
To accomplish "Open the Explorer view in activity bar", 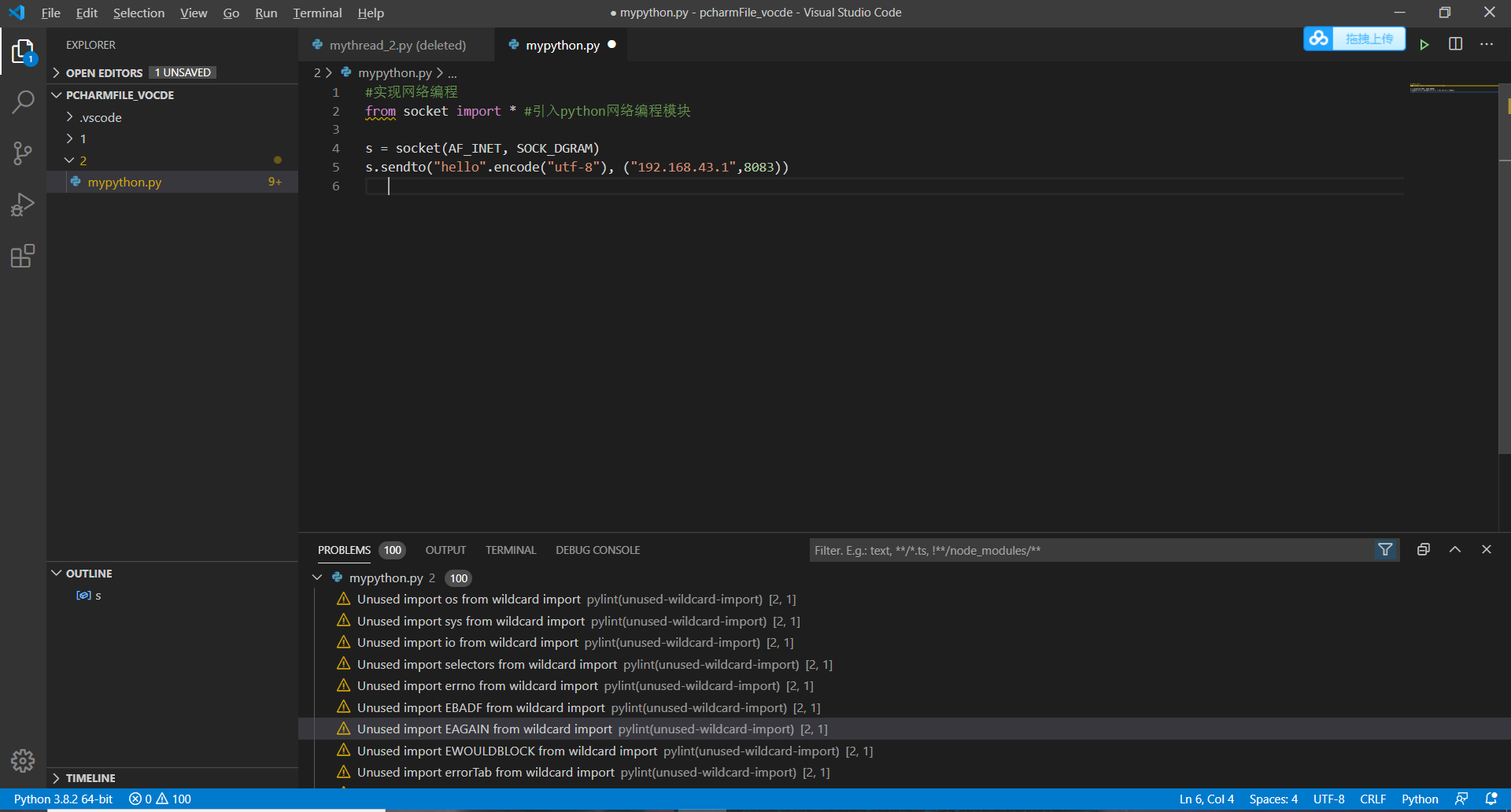I will tap(23, 52).
